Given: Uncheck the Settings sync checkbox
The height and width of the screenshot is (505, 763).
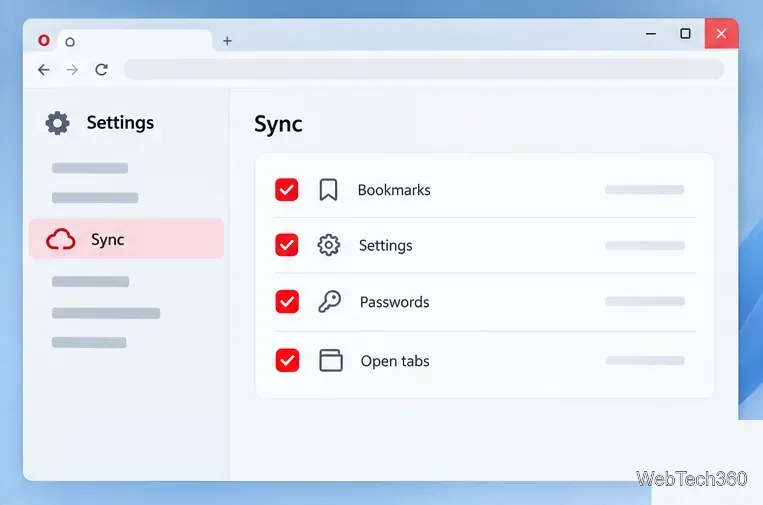Looking at the screenshot, I should [x=287, y=245].
